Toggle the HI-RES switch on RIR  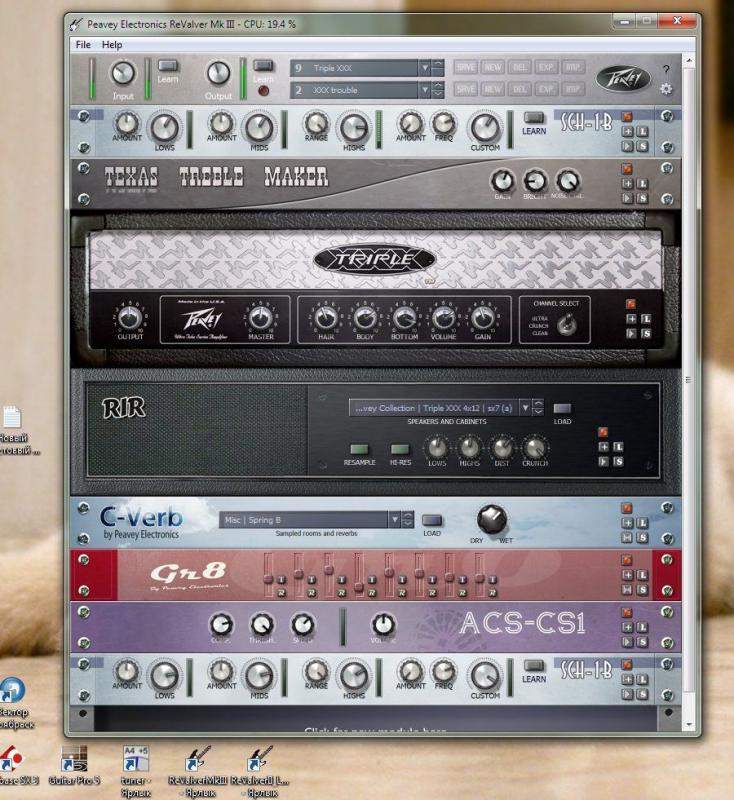[x=400, y=449]
